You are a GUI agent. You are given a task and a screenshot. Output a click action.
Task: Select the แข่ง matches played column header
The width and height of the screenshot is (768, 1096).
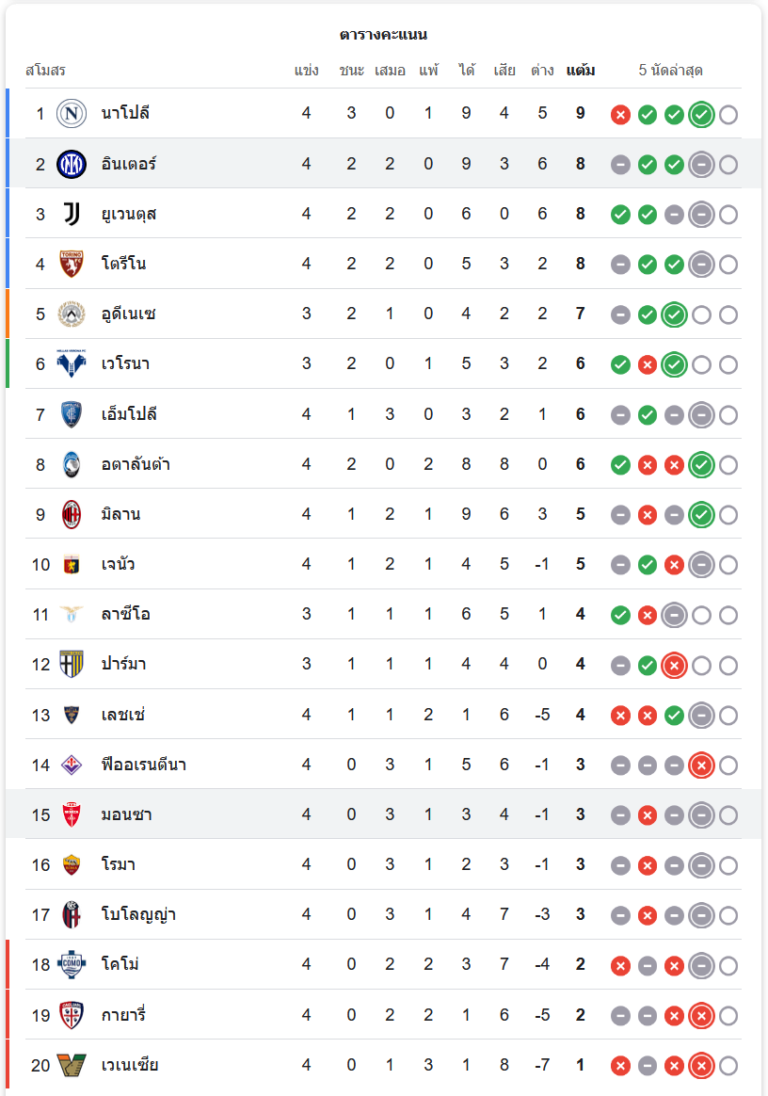(x=306, y=70)
